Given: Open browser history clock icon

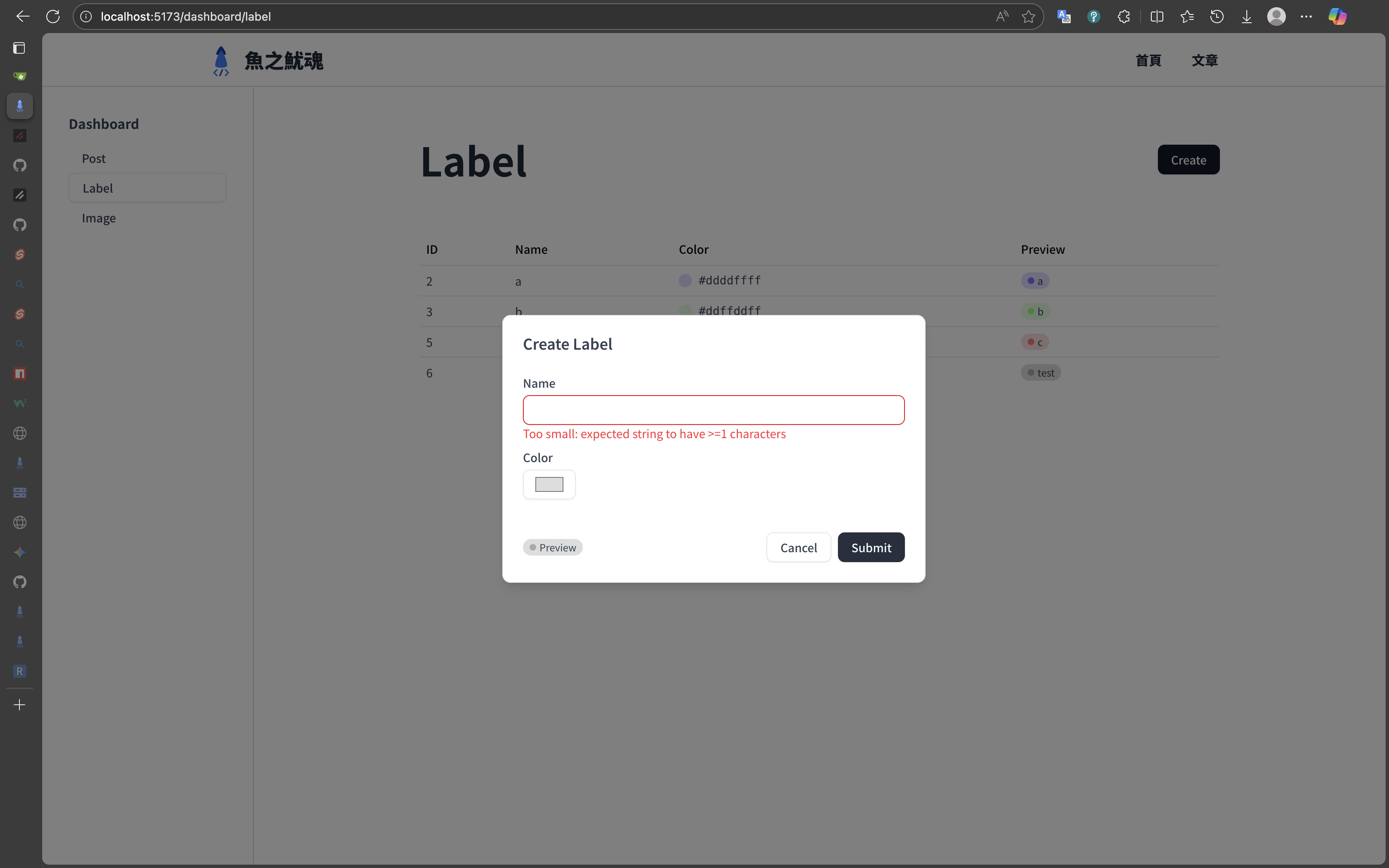Looking at the screenshot, I should click(1216, 17).
